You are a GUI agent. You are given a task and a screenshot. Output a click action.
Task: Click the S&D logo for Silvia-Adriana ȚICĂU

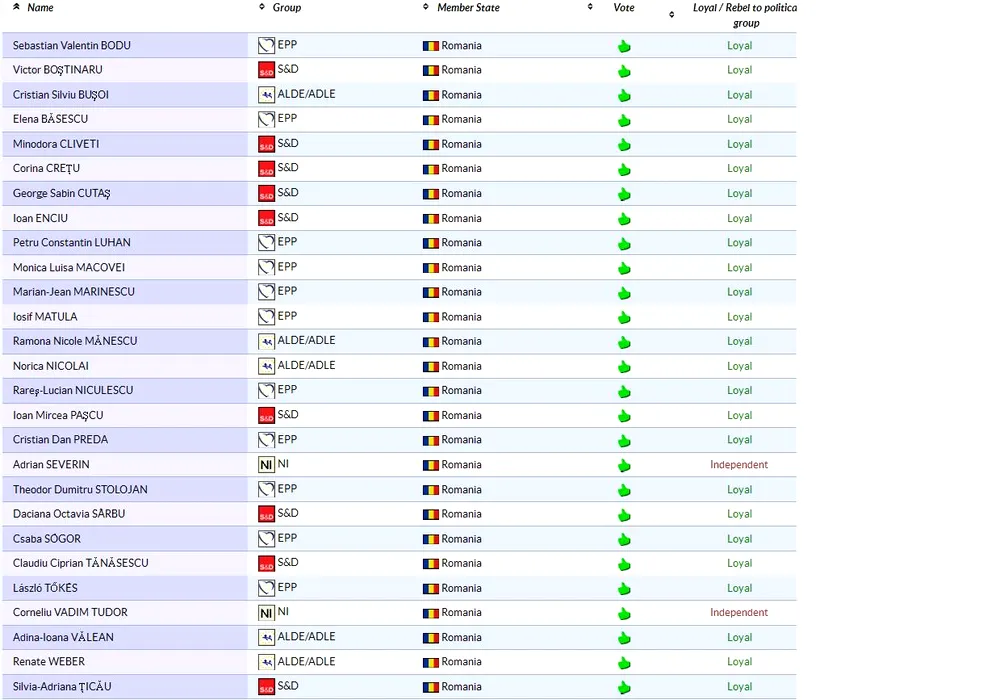point(266,687)
